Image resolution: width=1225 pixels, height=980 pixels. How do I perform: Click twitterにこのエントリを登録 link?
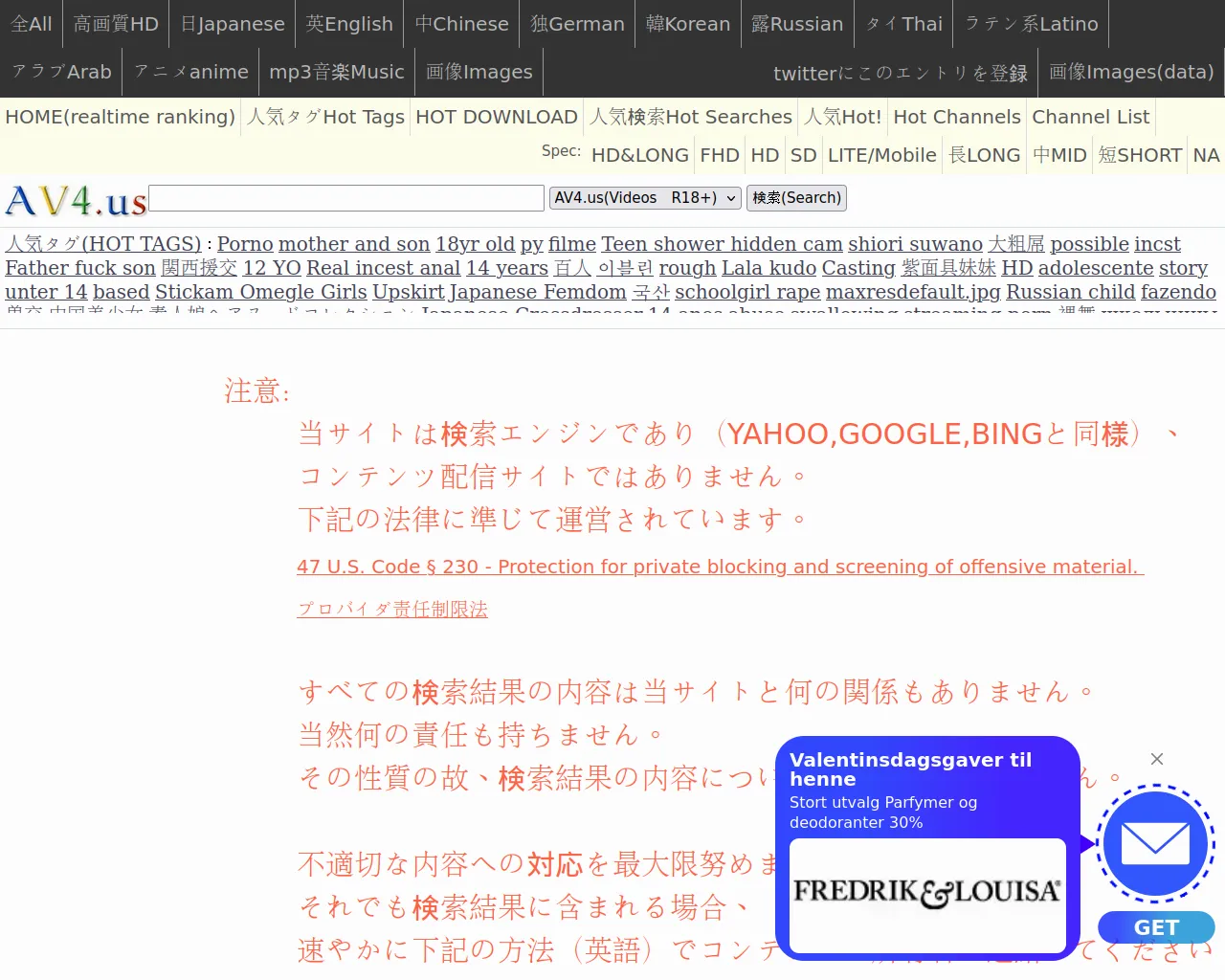900,74
